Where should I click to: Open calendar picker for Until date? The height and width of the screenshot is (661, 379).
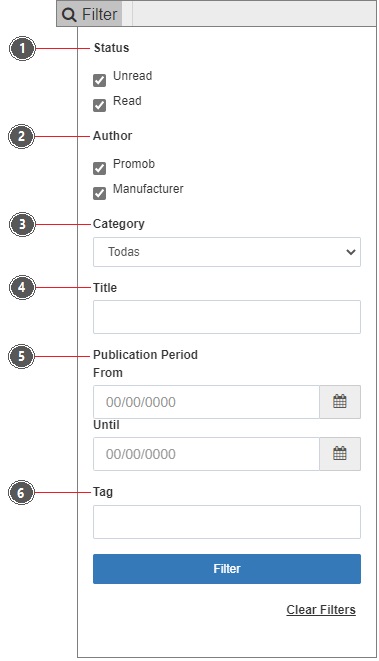coord(340,454)
